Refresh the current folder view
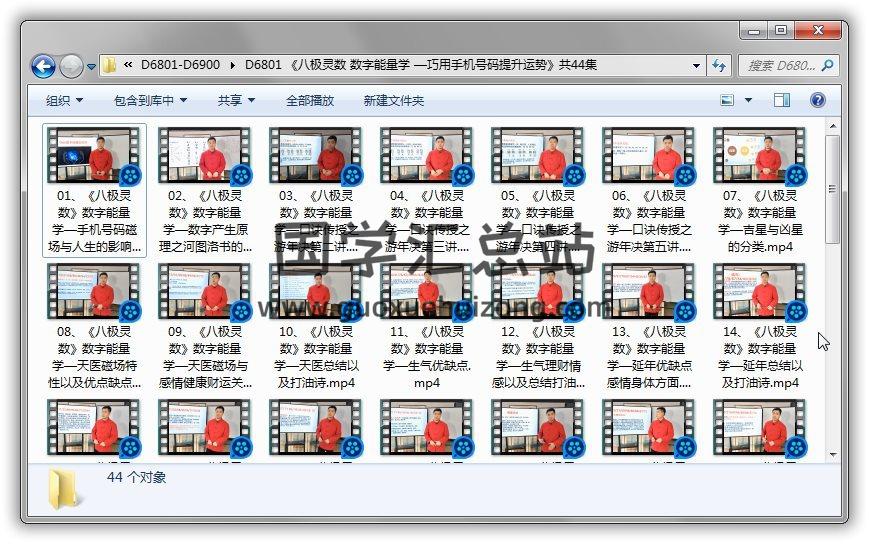The width and height of the screenshot is (869, 544). pyautogui.click(x=718, y=66)
